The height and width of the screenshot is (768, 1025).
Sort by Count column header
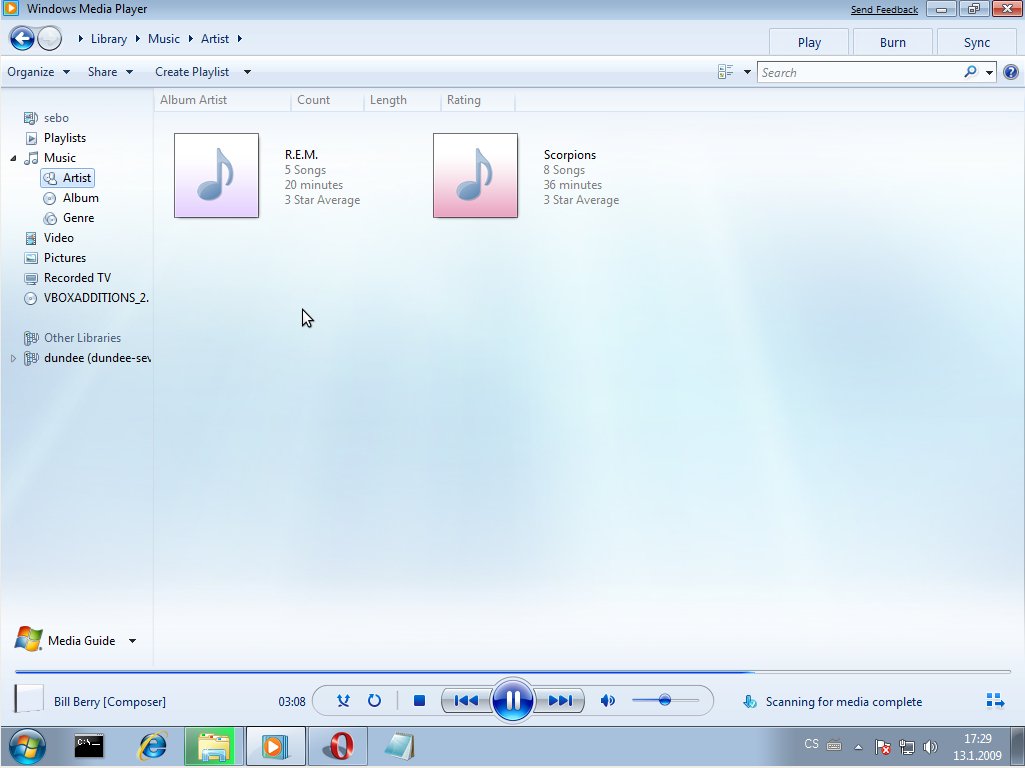point(327,100)
